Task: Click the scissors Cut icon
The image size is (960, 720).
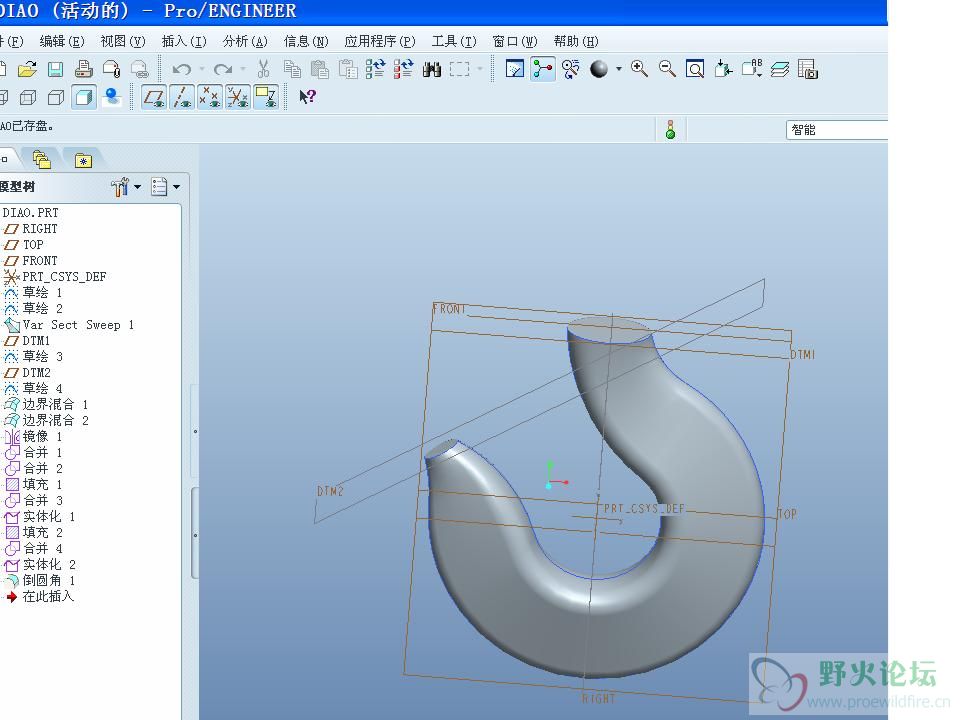Action: point(264,69)
